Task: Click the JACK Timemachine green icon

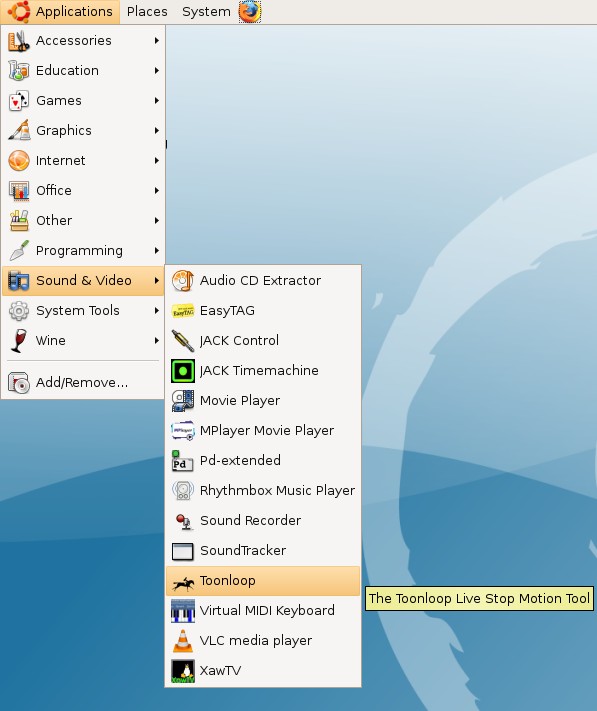Action: click(x=183, y=371)
